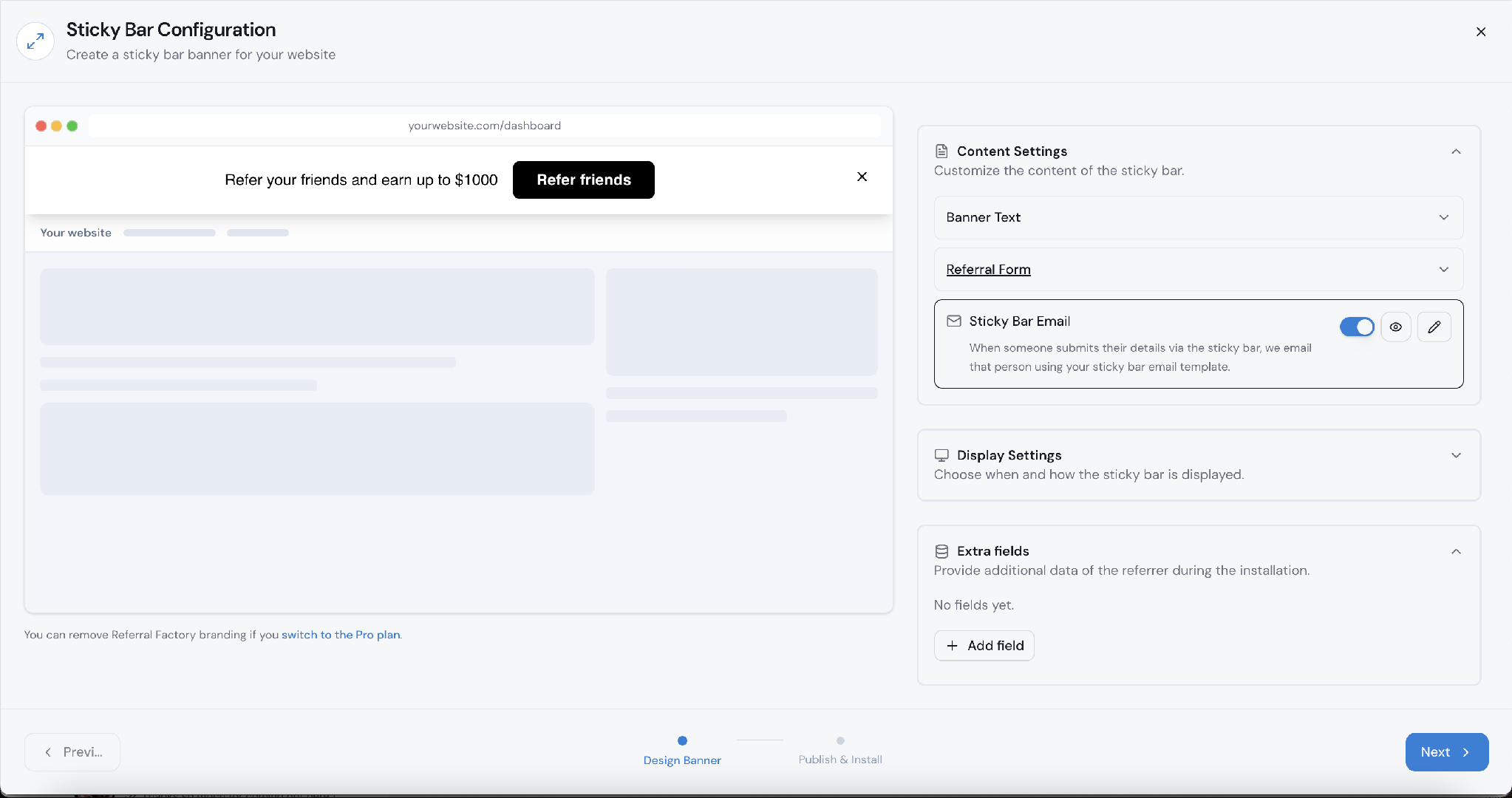Expand the Banner Text dropdown

tap(1199, 217)
